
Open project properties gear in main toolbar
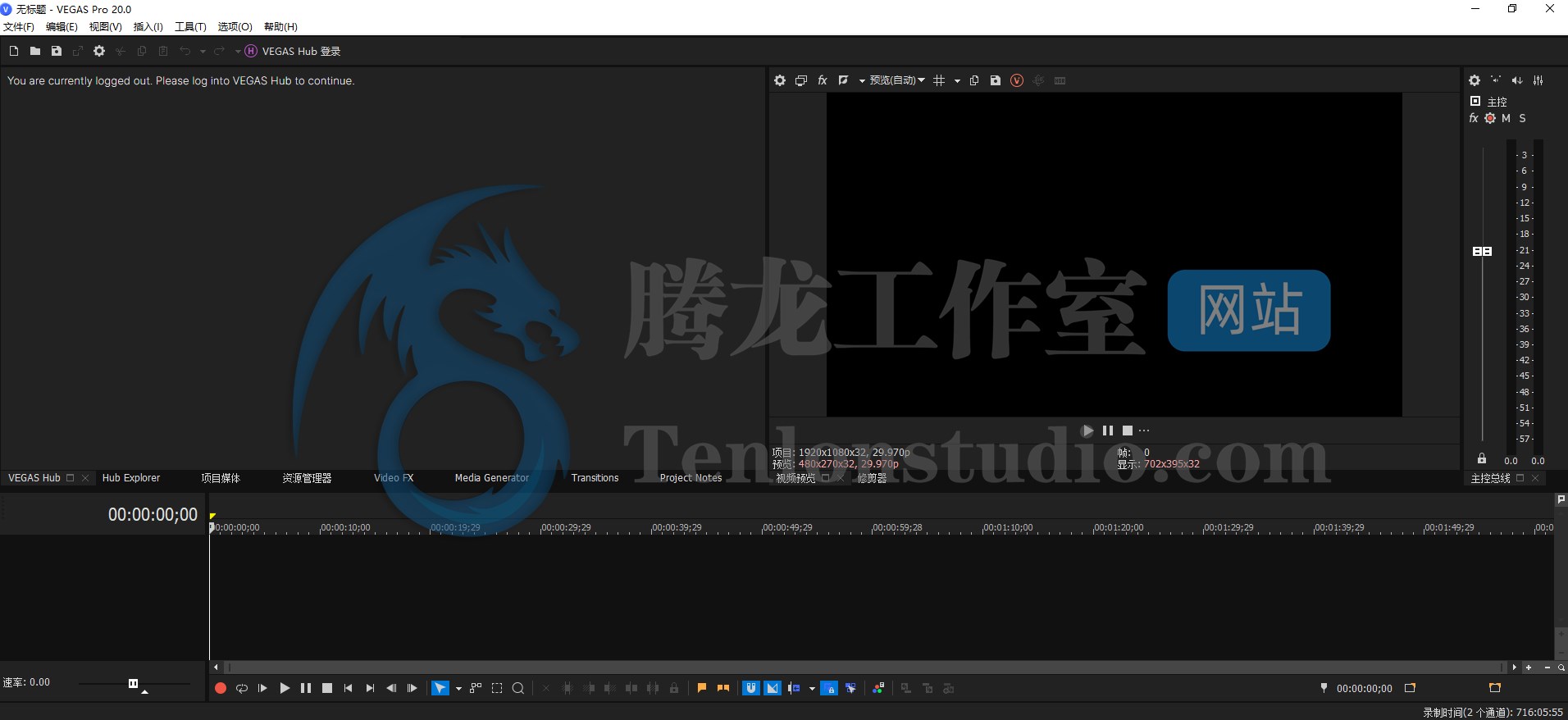tap(99, 51)
